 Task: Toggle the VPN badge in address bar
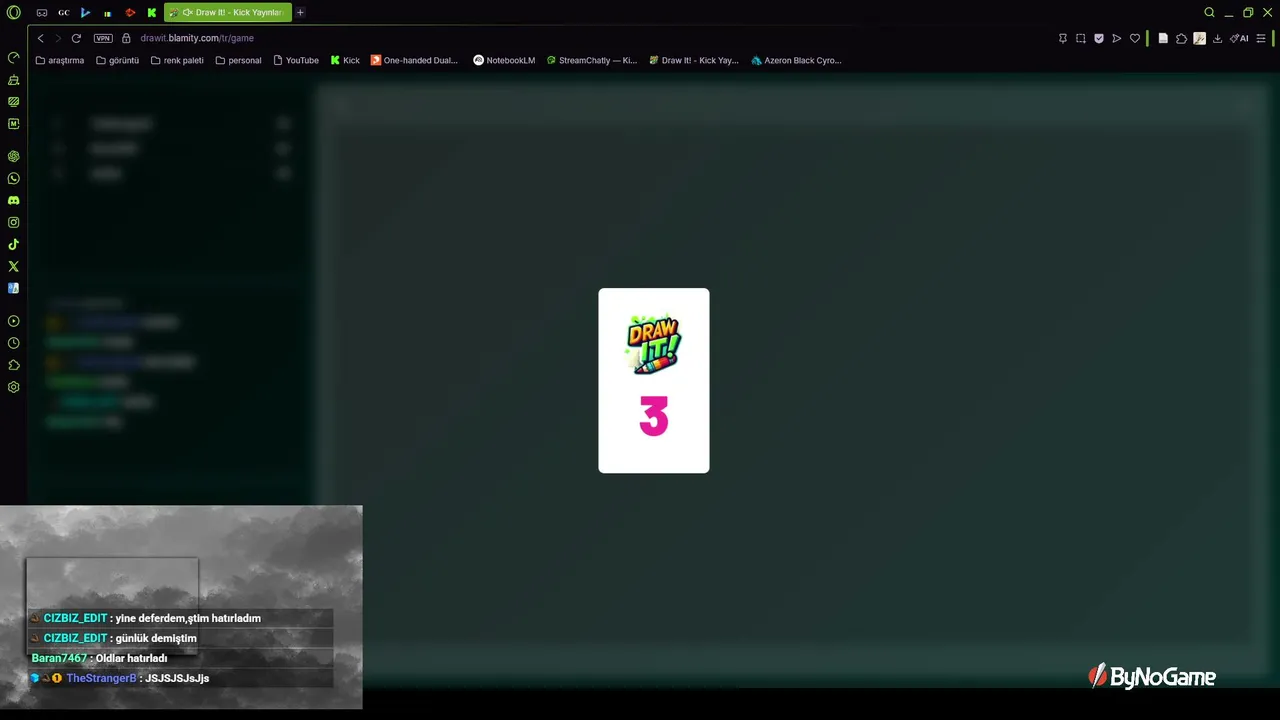point(103,38)
